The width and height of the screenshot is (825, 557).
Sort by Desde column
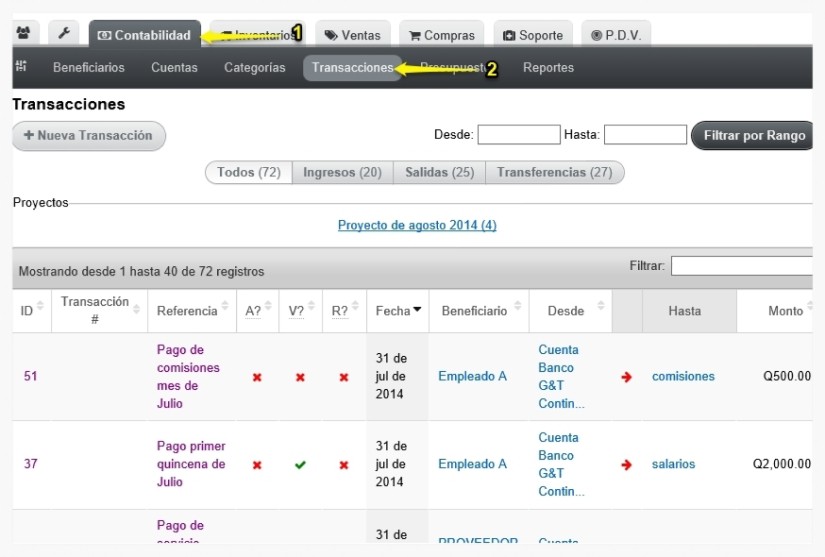(570, 310)
